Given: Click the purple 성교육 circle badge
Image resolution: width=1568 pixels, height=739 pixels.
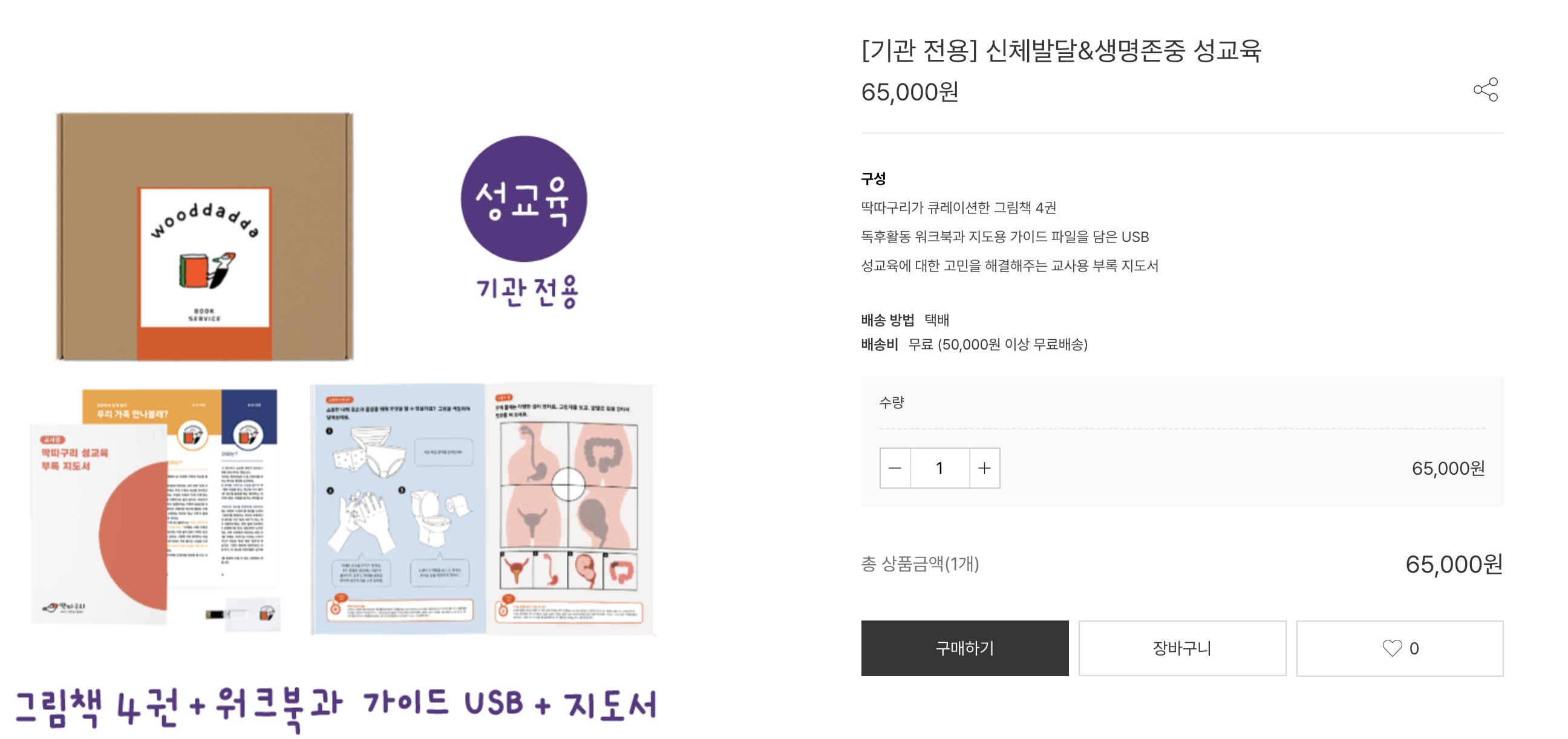Looking at the screenshot, I should (x=523, y=198).
